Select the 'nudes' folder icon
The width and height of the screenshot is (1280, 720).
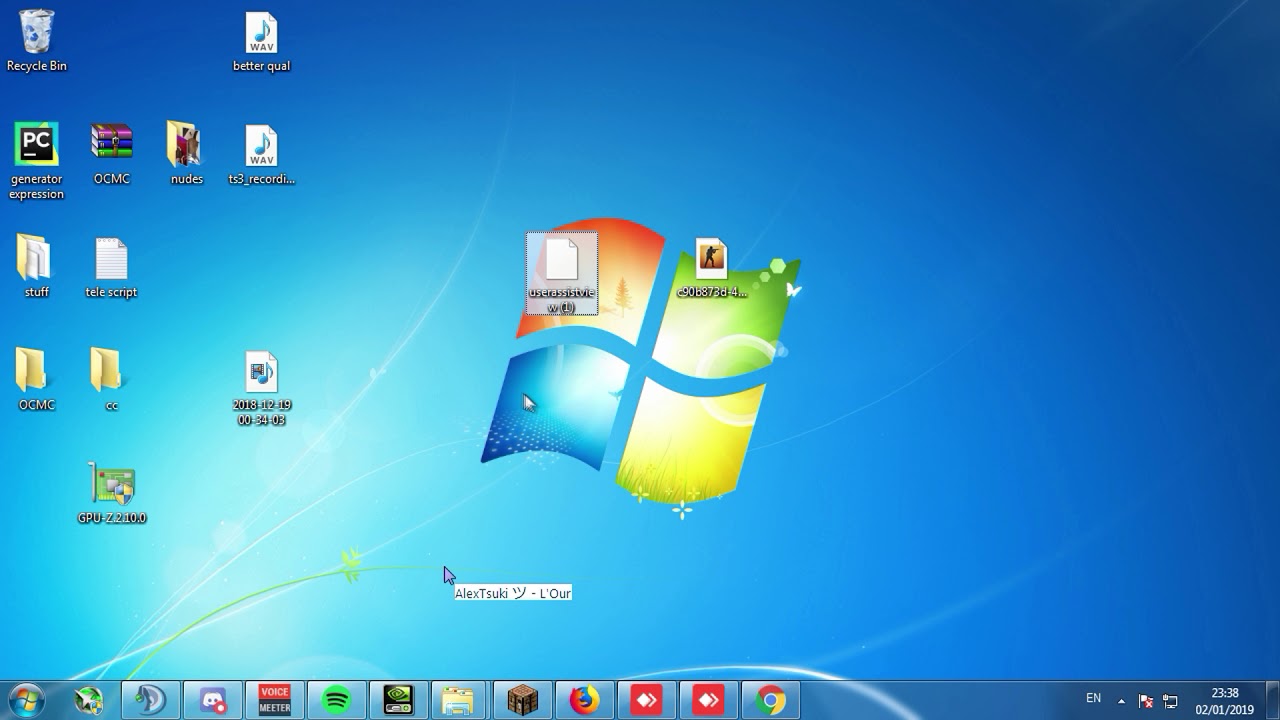click(186, 154)
